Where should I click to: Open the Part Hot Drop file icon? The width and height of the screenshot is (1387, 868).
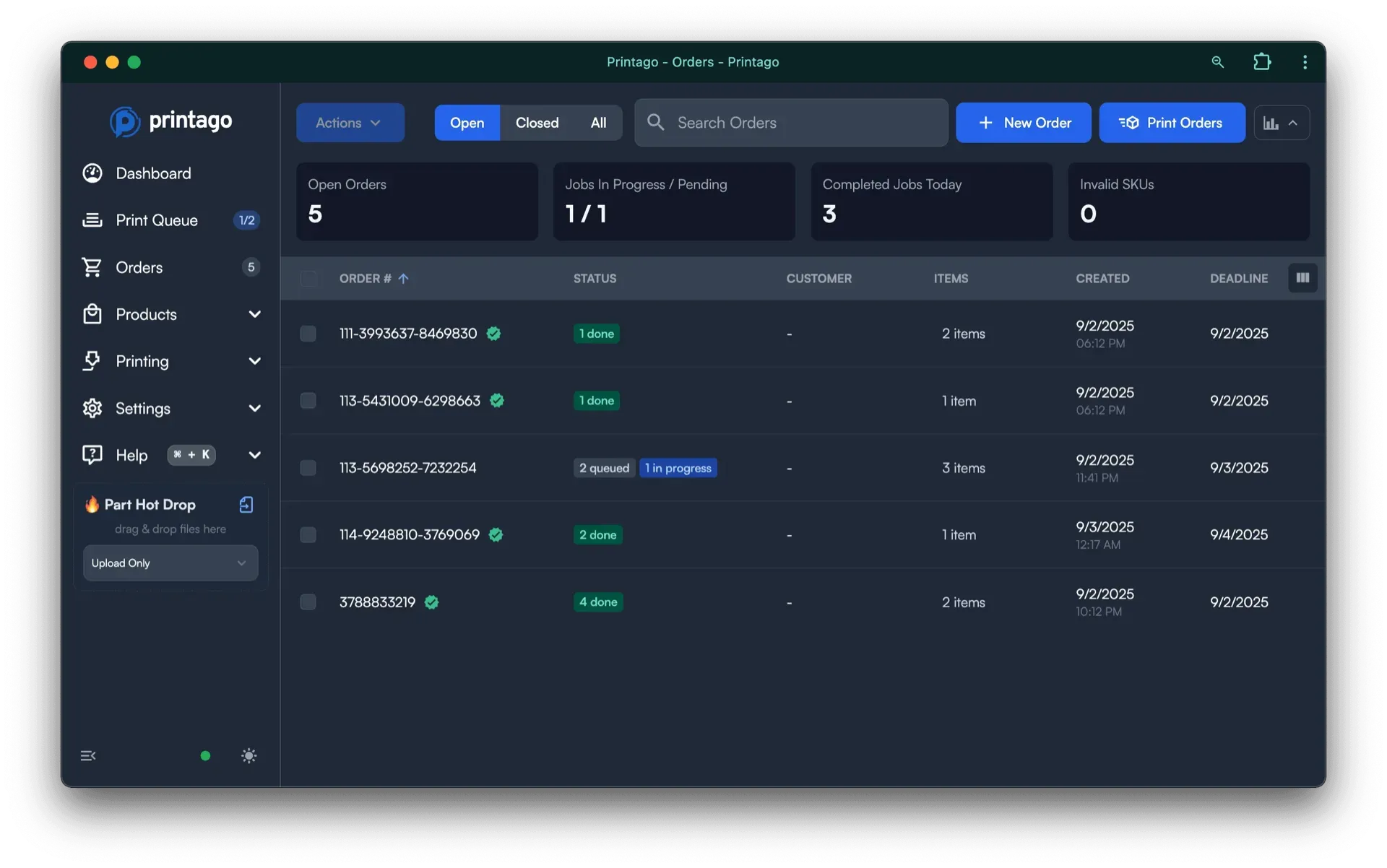[x=246, y=505]
